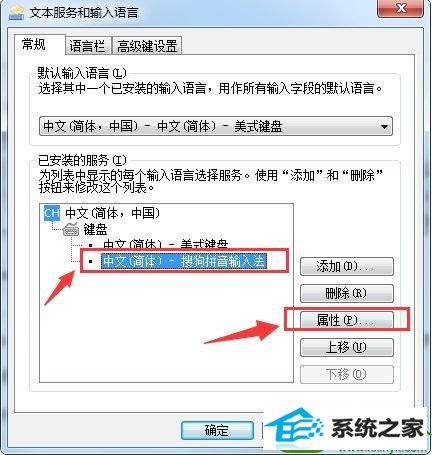Open the 中文(简体,中国) 美式键盘 combo box
432x455 pixels.
(216, 126)
